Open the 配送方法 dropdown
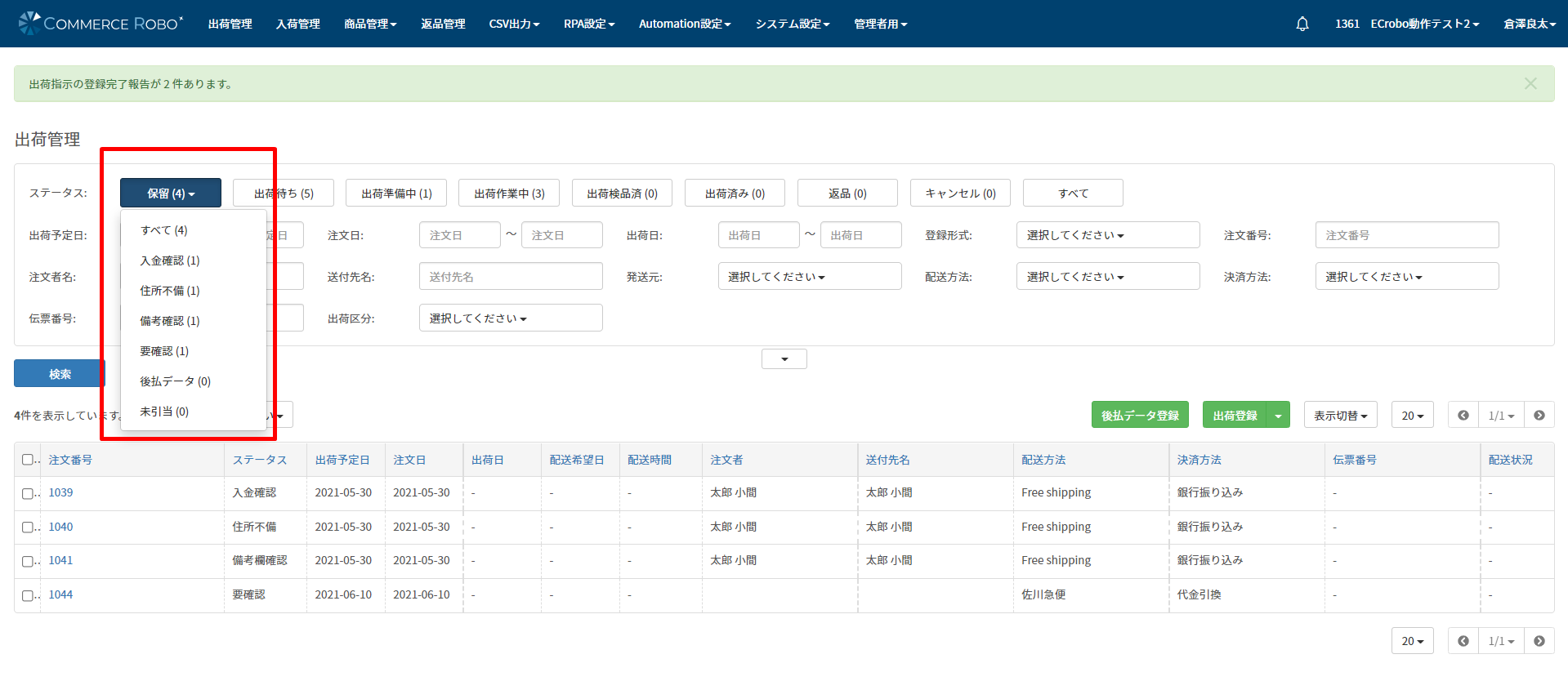The width and height of the screenshot is (1568, 681). coord(1108,277)
